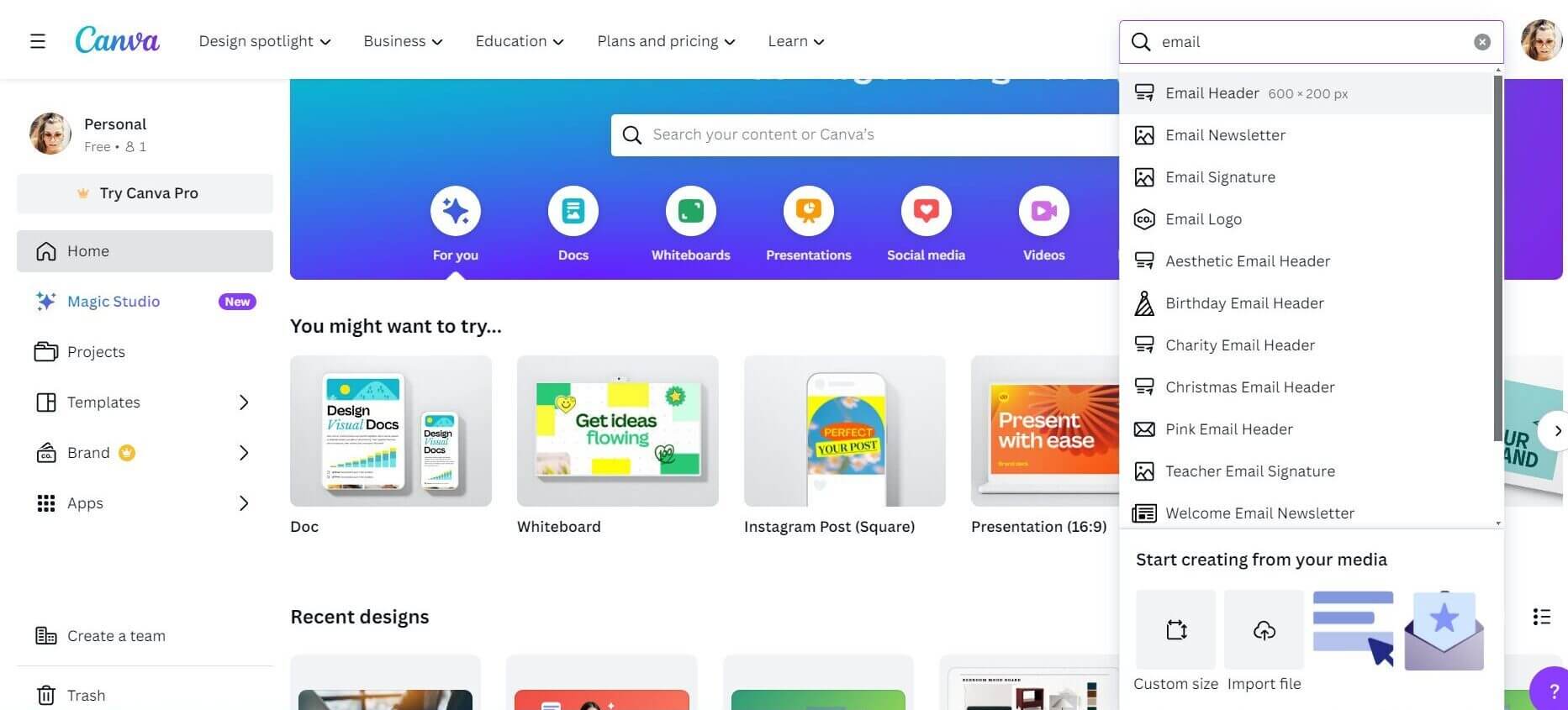1568x710 pixels.
Task: Click the New badge beside Magic Studio
Action: coord(237,302)
